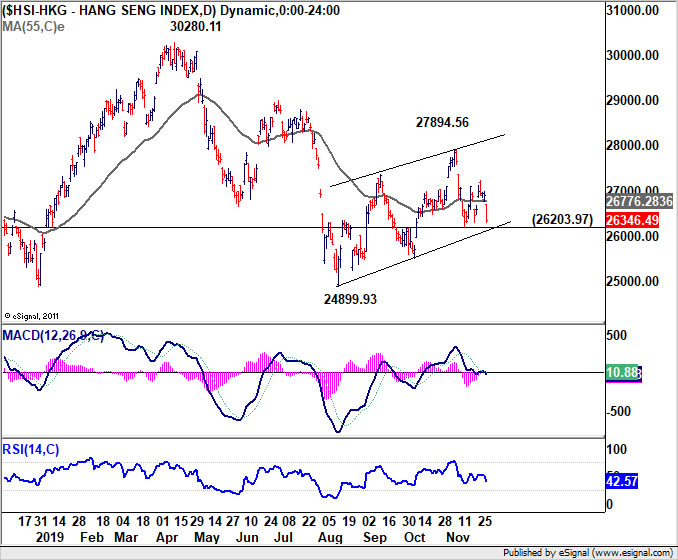Click the 27894.56 high annotation
Screen dimensions: 678x560
point(442,122)
